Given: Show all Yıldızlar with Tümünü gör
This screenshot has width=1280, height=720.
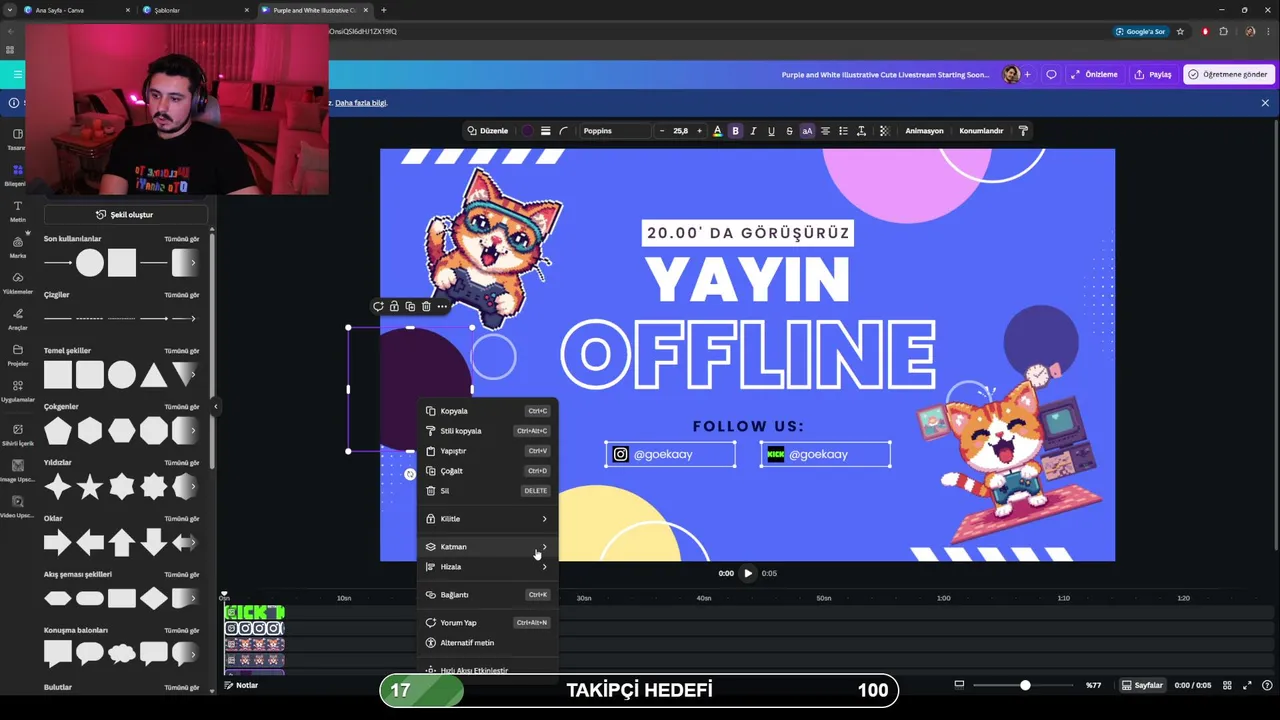Looking at the screenshot, I should click(182, 463).
